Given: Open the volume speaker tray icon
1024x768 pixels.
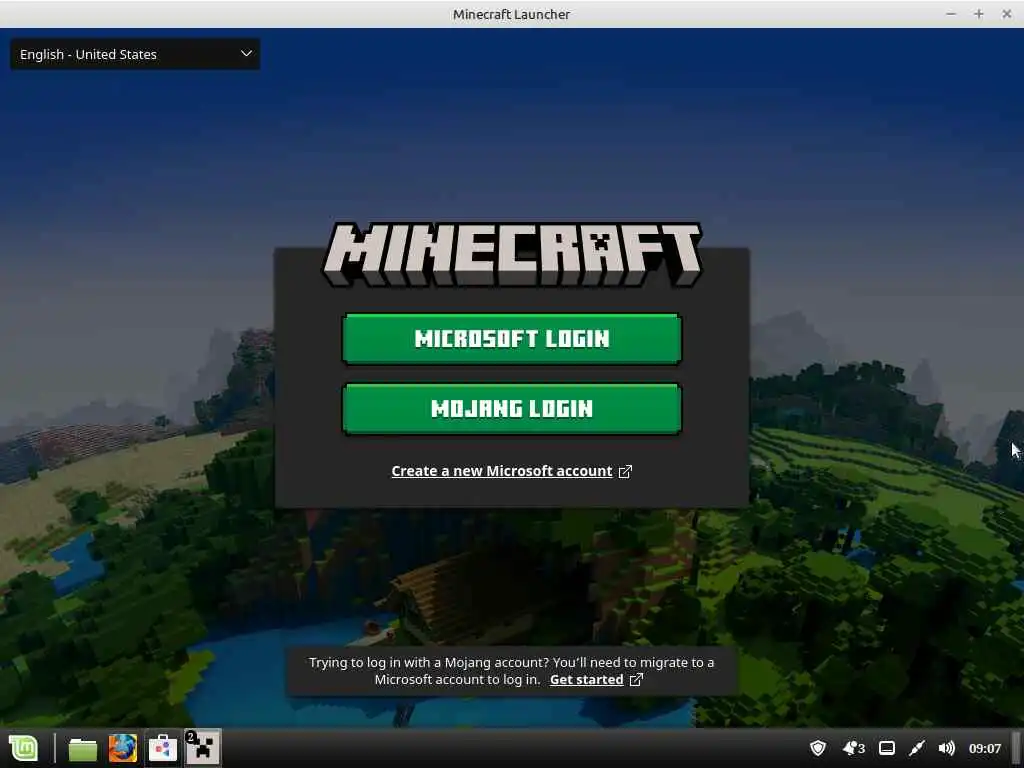Looking at the screenshot, I should coord(946,748).
